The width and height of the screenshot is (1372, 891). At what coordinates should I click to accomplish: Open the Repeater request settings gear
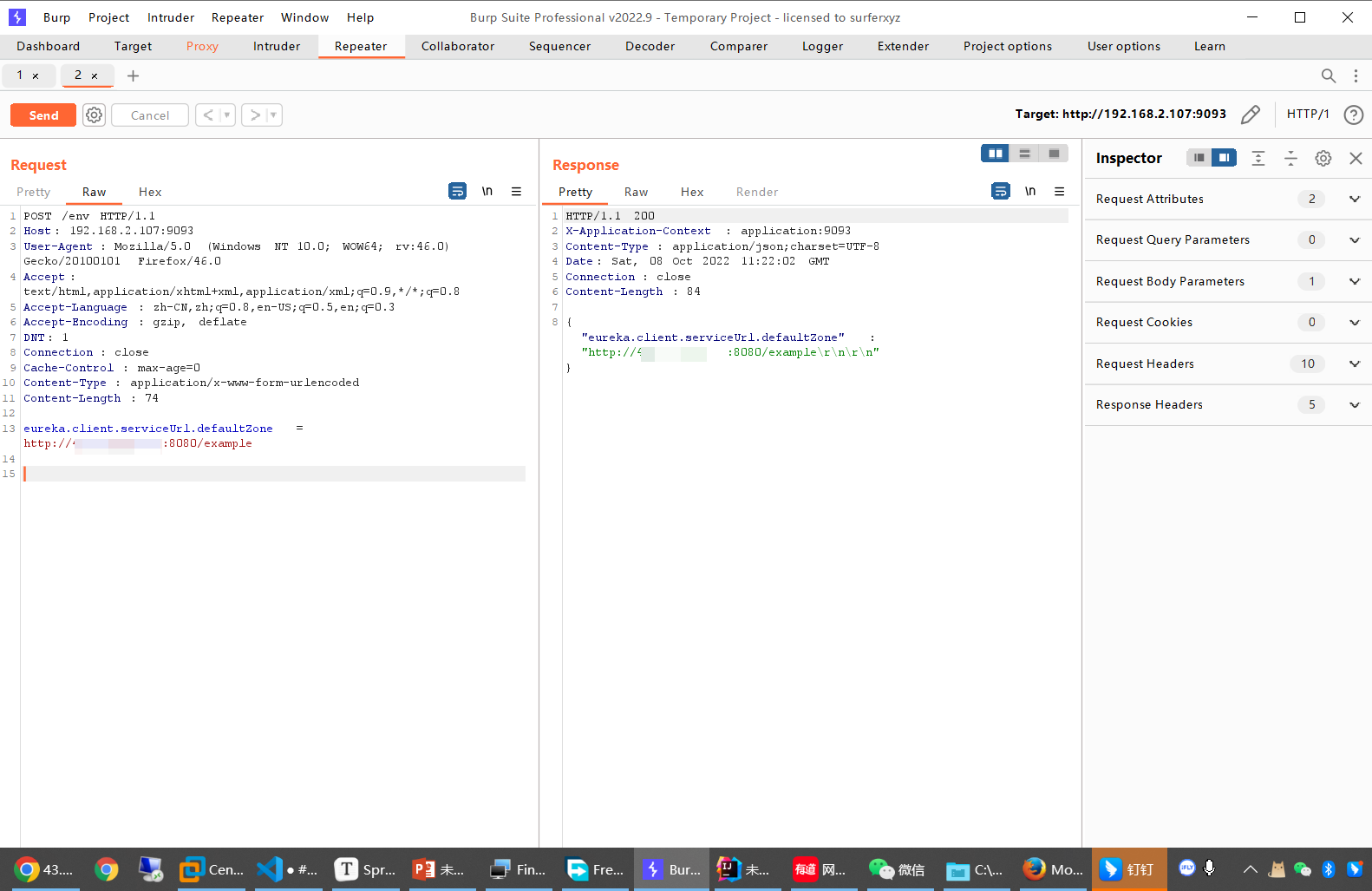(94, 115)
